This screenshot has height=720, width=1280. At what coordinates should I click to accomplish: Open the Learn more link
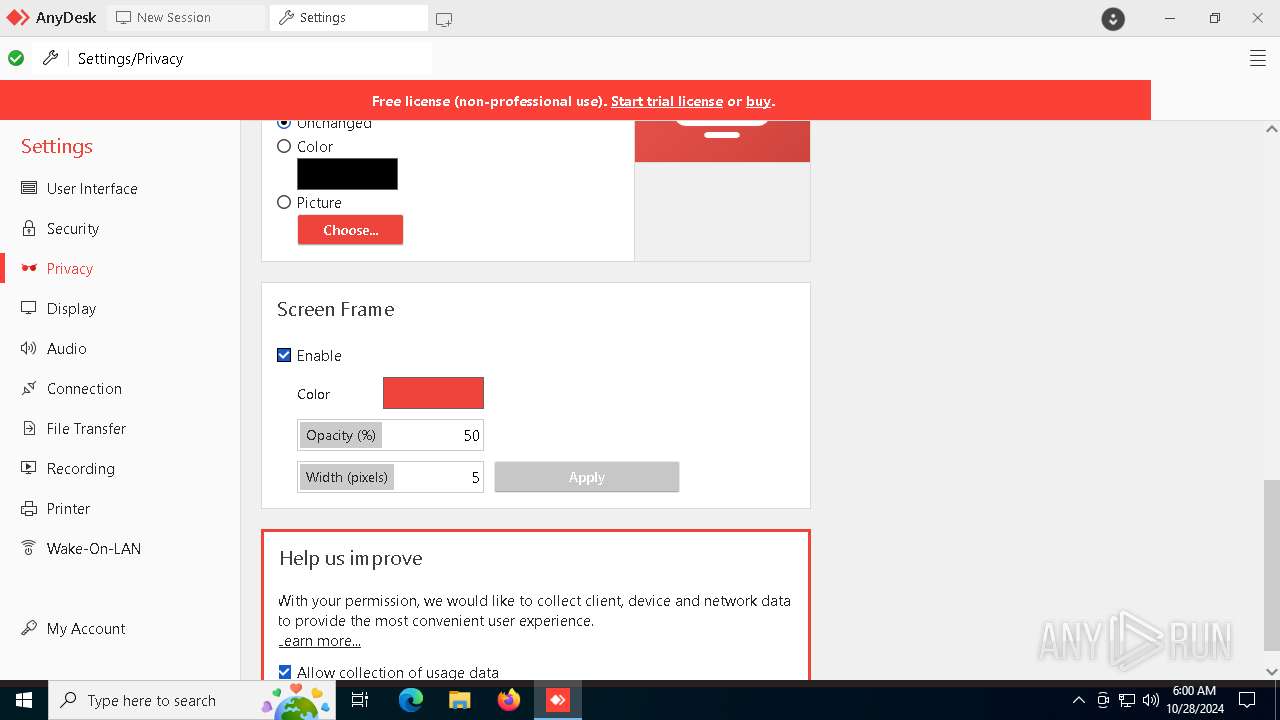point(320,641)
